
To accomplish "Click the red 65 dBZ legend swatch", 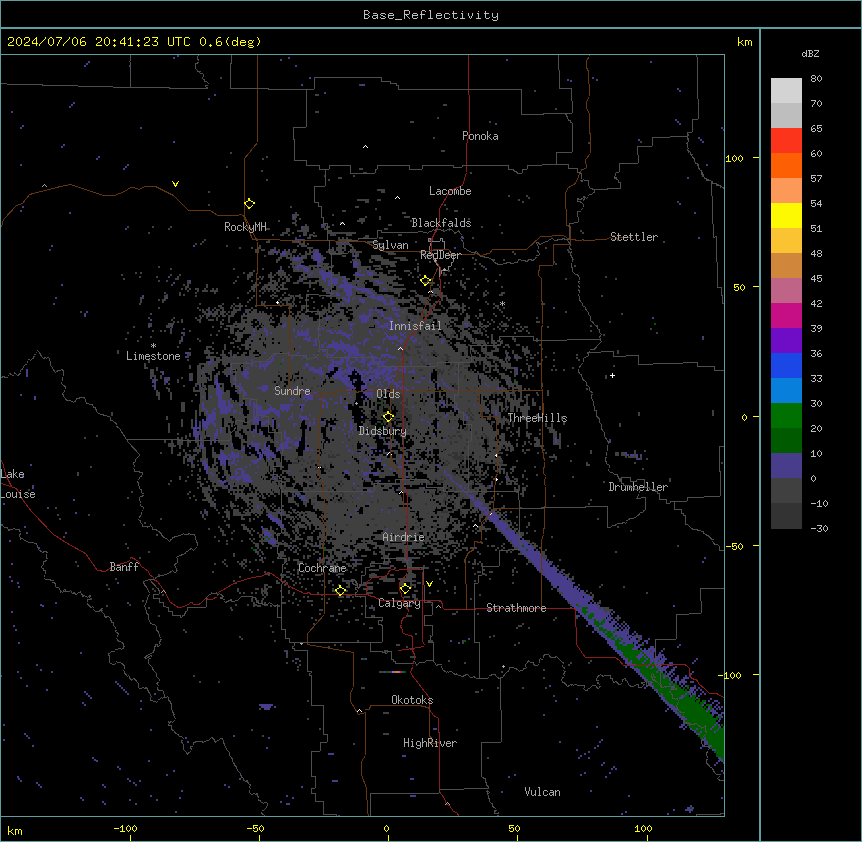I will pyautogui.click(x=786, y=141).
